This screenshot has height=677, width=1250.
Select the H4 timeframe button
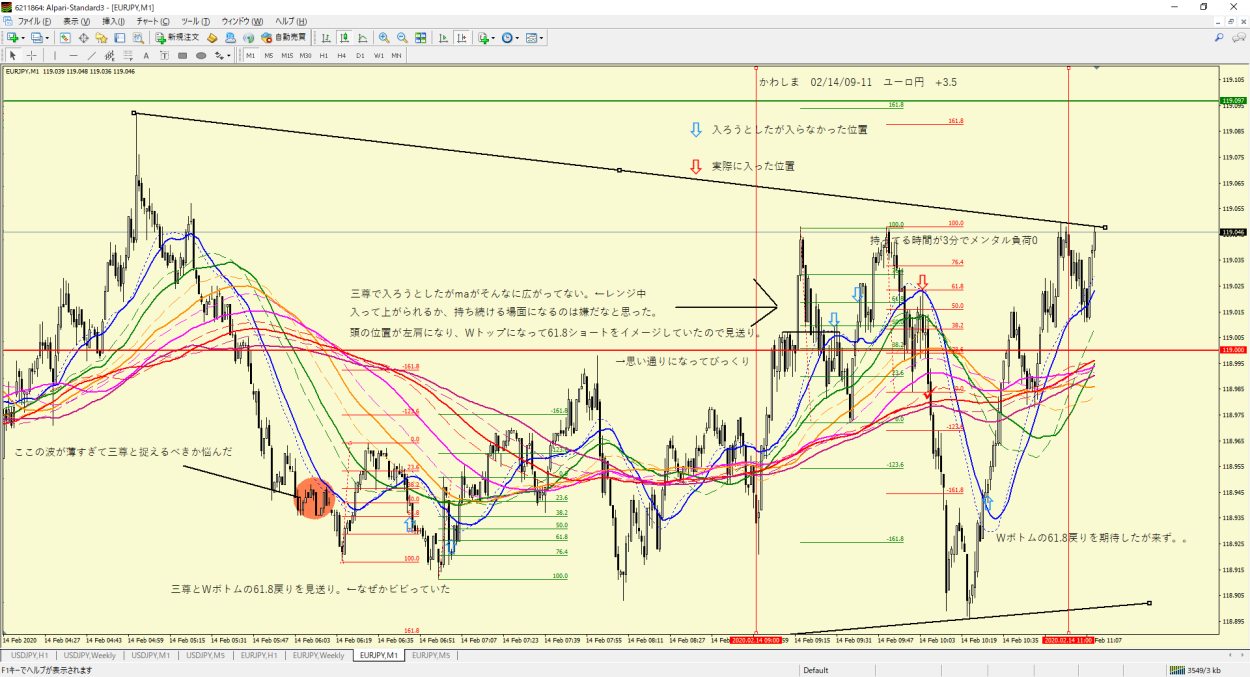click(x=342, y=56)
